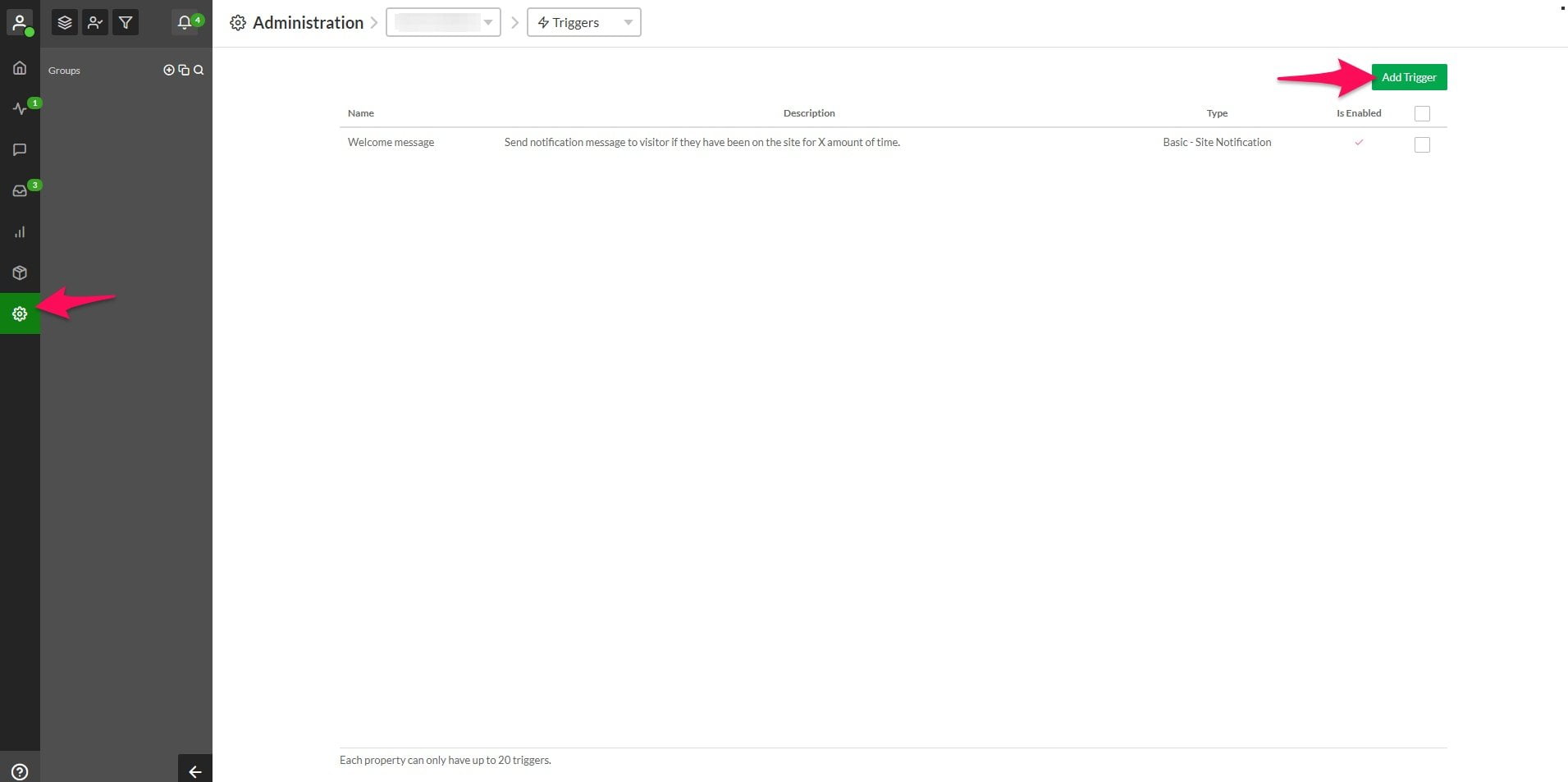Open the help question mark icon
Image resolution: width=1568 pixels, height=782 pixels.
click(20, 771)
